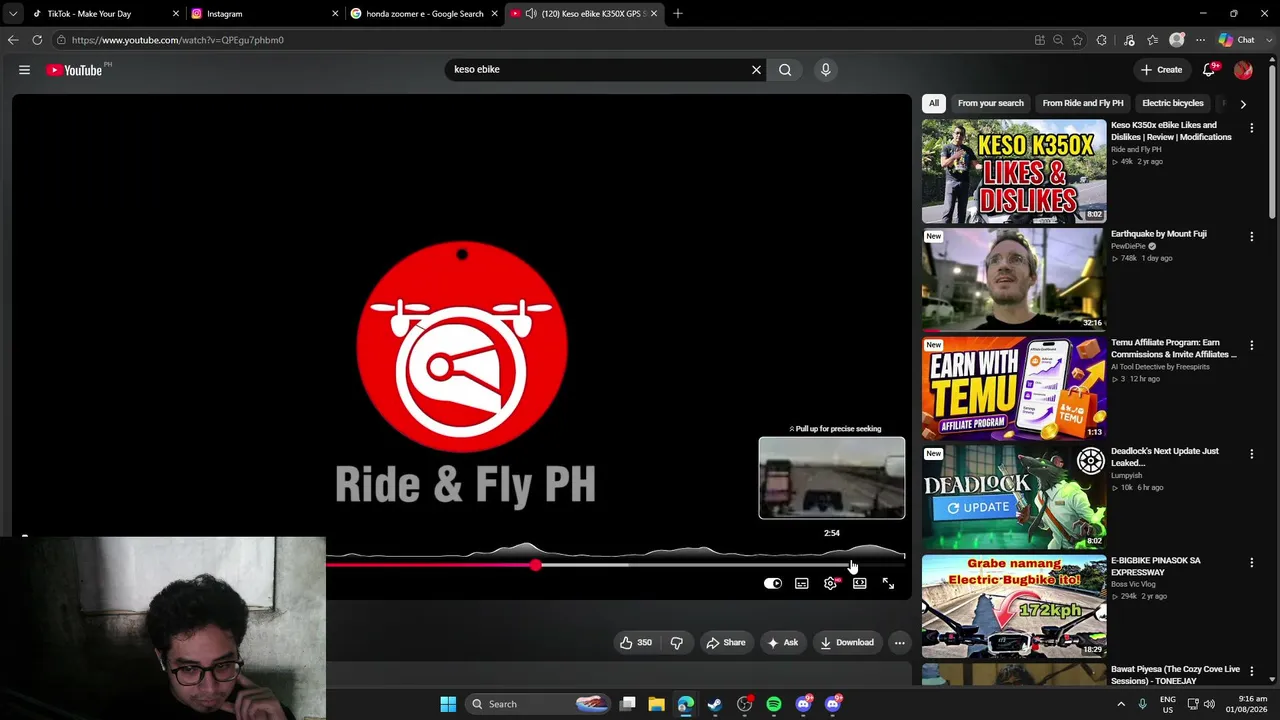The height and width of the screenshot is (720, 1280).
Task: Select the 'From your search' chip
Action: pyautogui.click(x=991, y=103)
